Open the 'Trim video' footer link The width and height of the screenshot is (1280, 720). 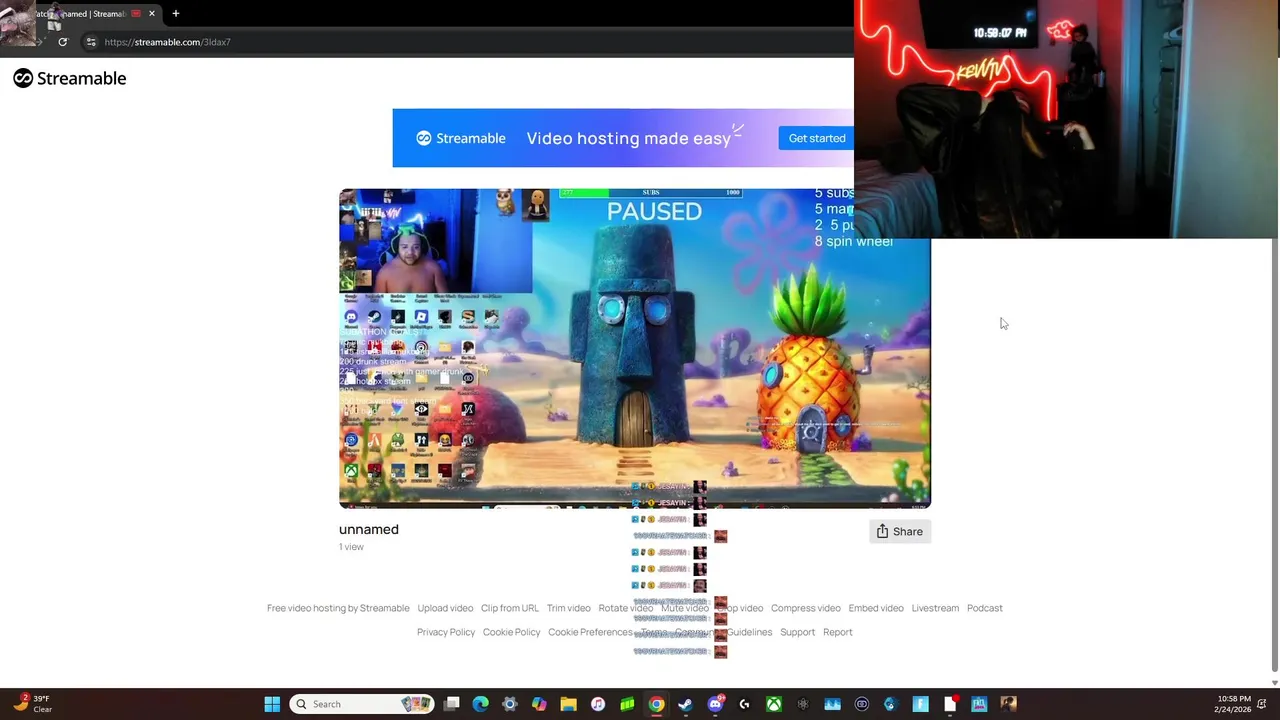(x=568, y=608)
